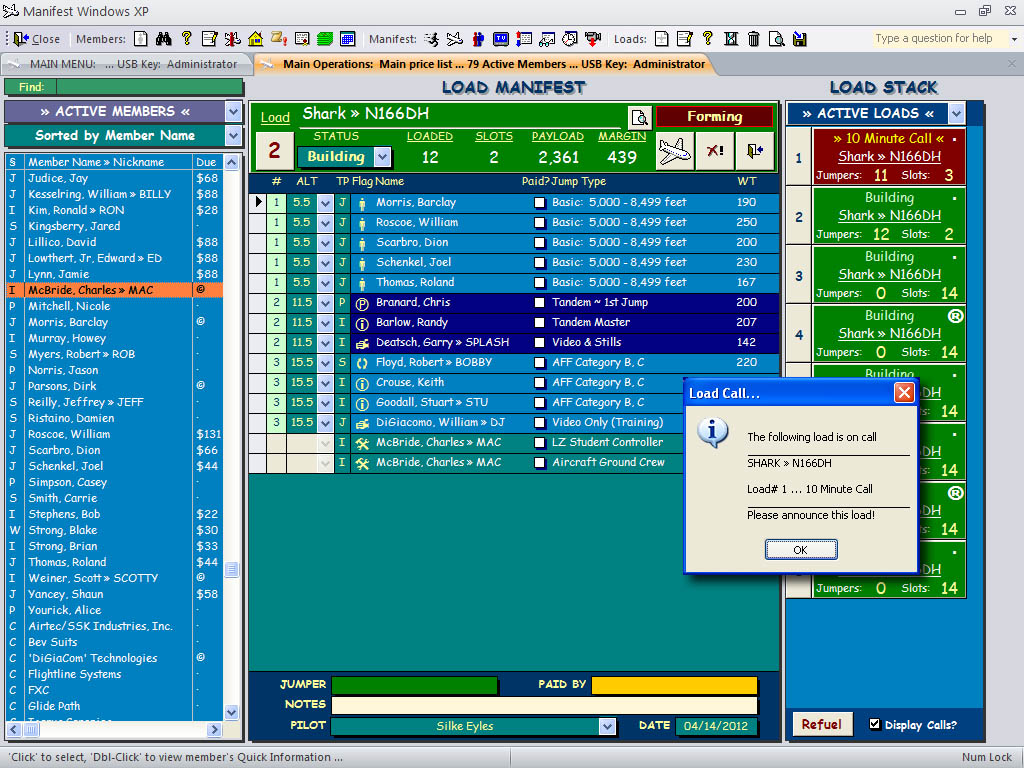Click the scroll with exclamation icon
1024x768 pixels.
click(279, 39)
